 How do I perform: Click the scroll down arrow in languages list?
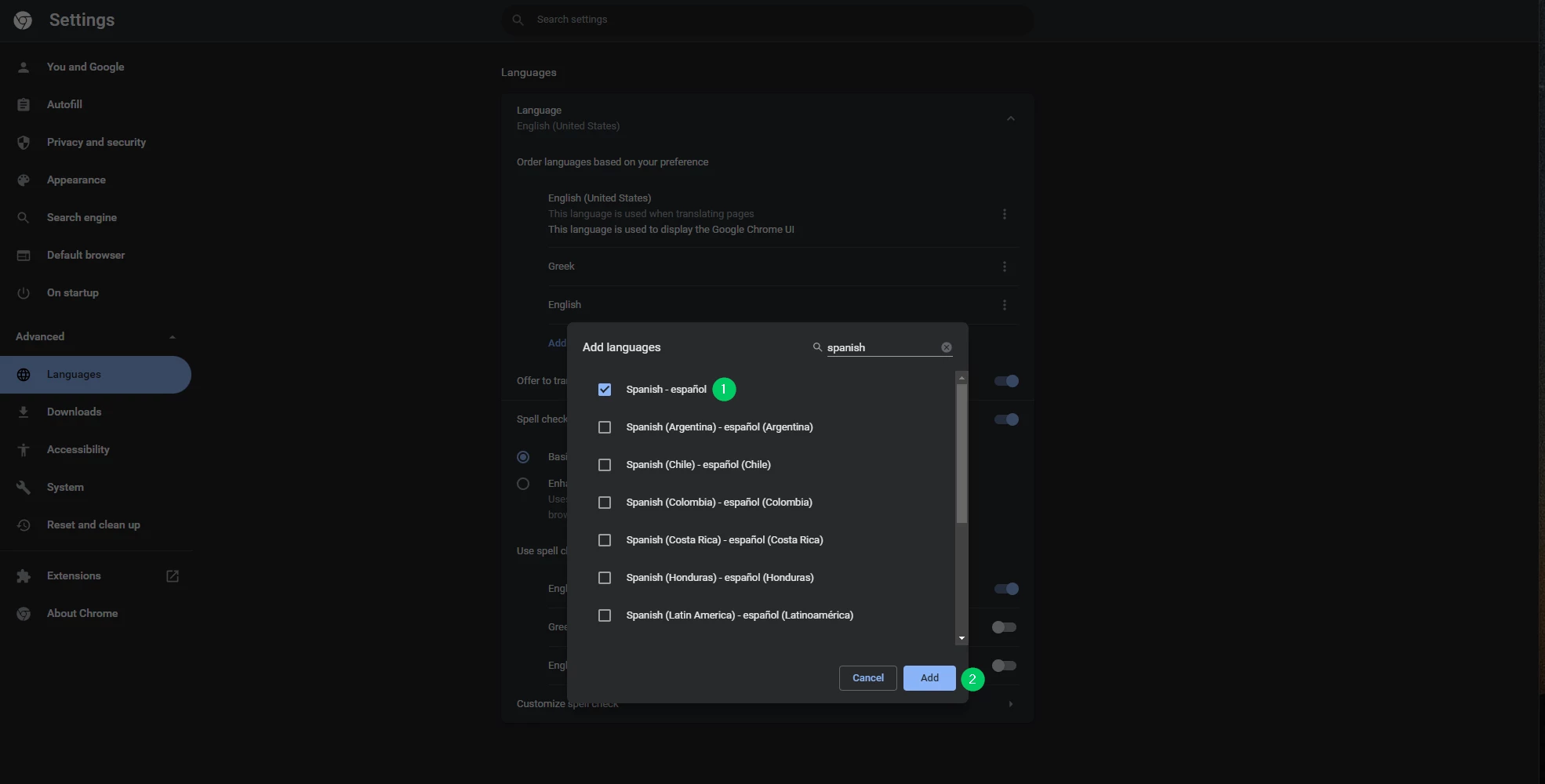point(962,638)
